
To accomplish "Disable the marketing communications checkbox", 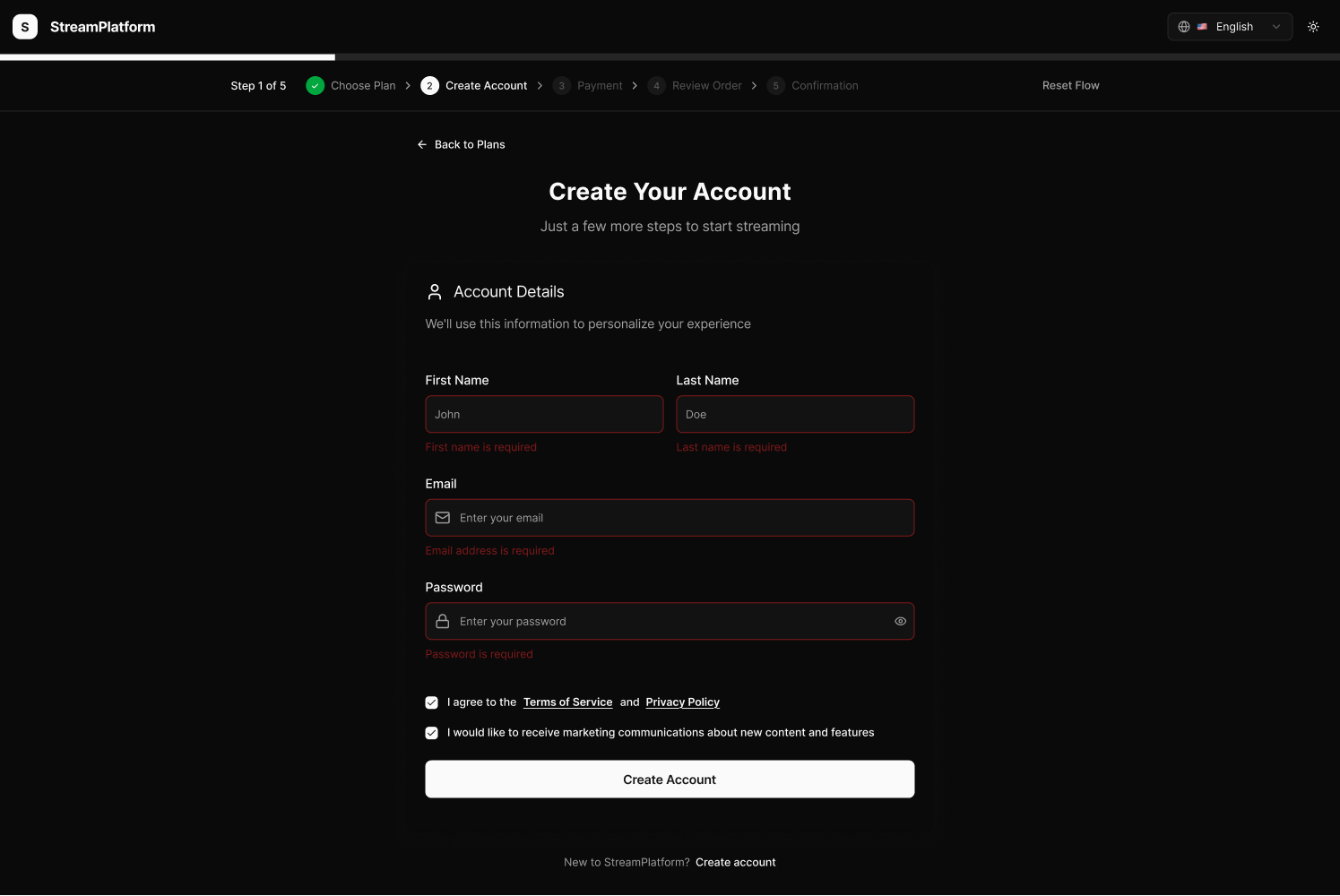I will point(431,732).
